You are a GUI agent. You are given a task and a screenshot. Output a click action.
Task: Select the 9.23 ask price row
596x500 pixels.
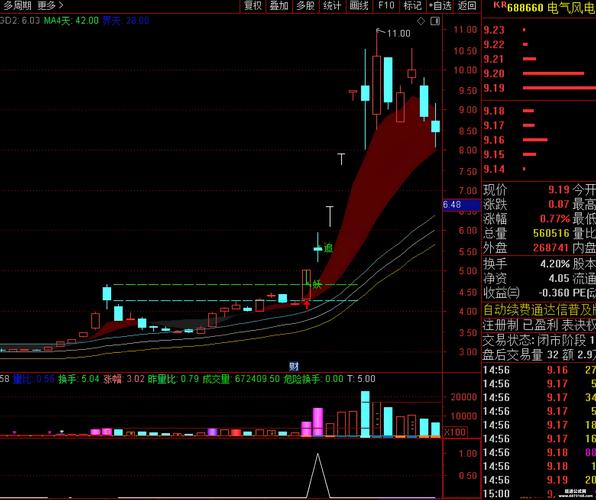click(x=539, y=30)
